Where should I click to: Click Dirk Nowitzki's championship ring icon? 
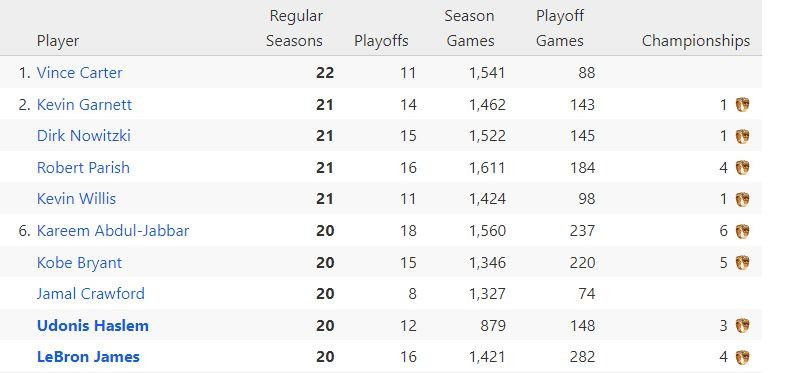coord(742,136)
